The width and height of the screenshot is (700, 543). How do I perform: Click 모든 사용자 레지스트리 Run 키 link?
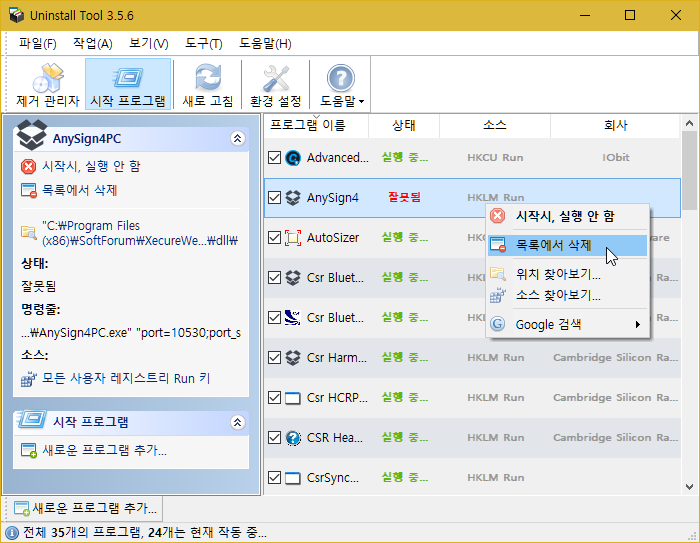(125, 378)
